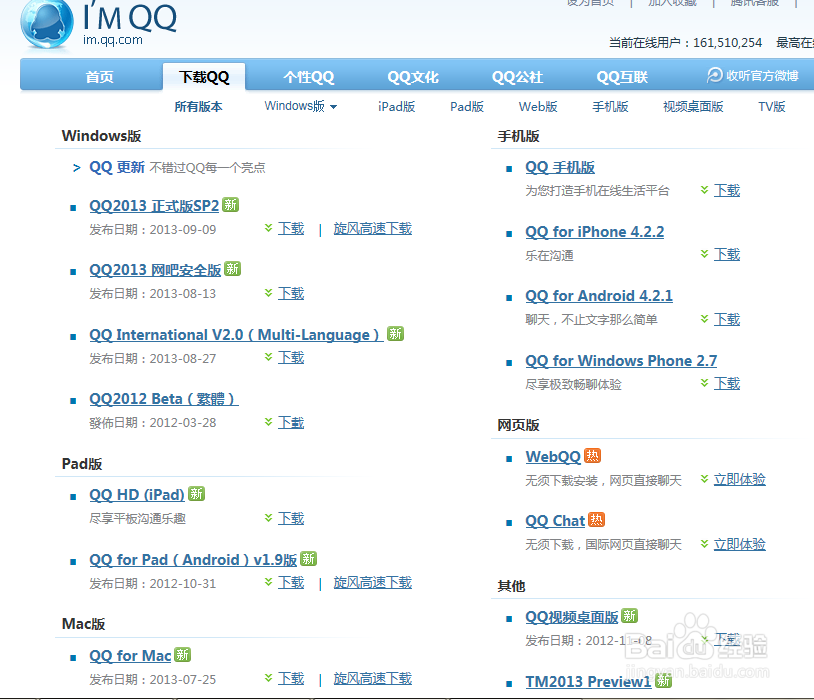Open the 首页 tab in the navigation bar
Viewport: 814px width, 700px height.
[x=99, y=77]
